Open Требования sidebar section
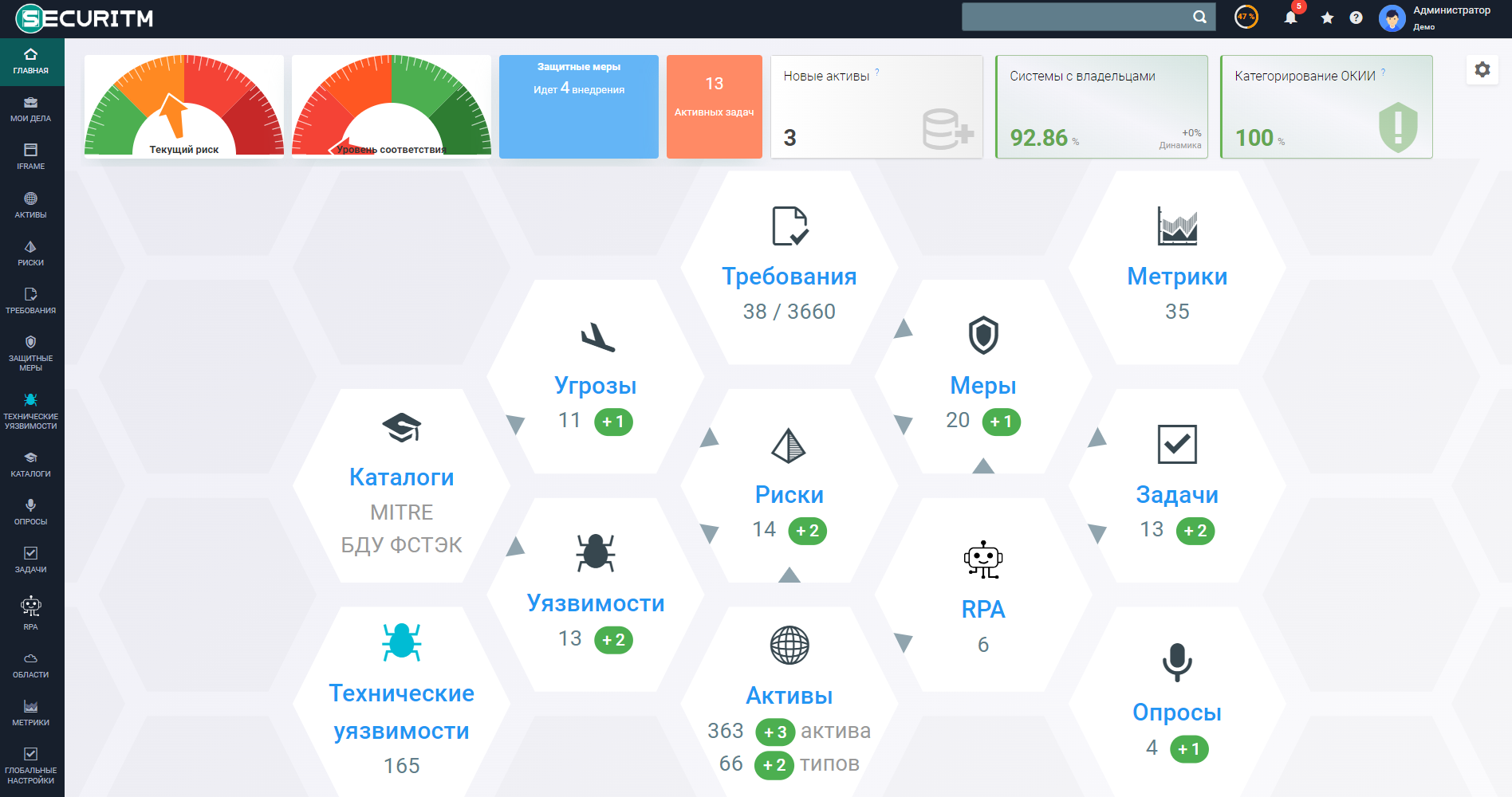The width and height of the screenshot is (1512, 797). (31, 301)
